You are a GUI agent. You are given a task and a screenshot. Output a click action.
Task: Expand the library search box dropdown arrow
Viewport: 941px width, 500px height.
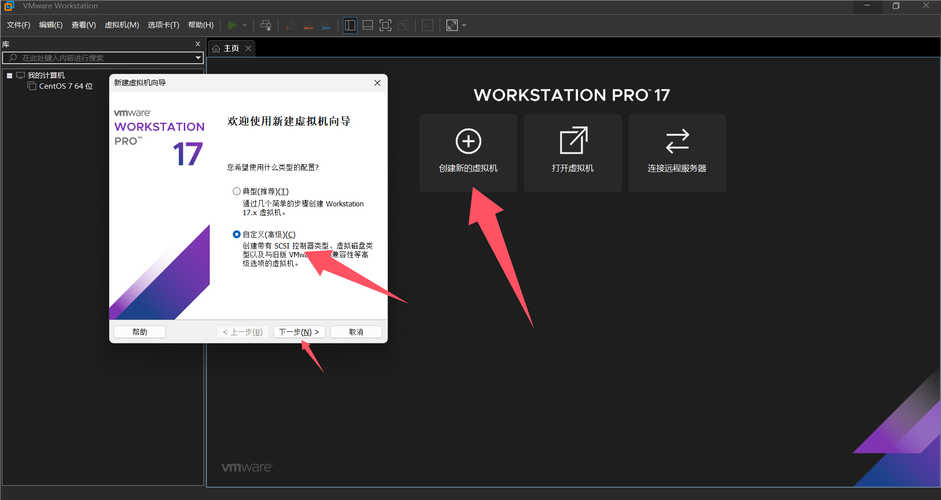pos(198,58)
